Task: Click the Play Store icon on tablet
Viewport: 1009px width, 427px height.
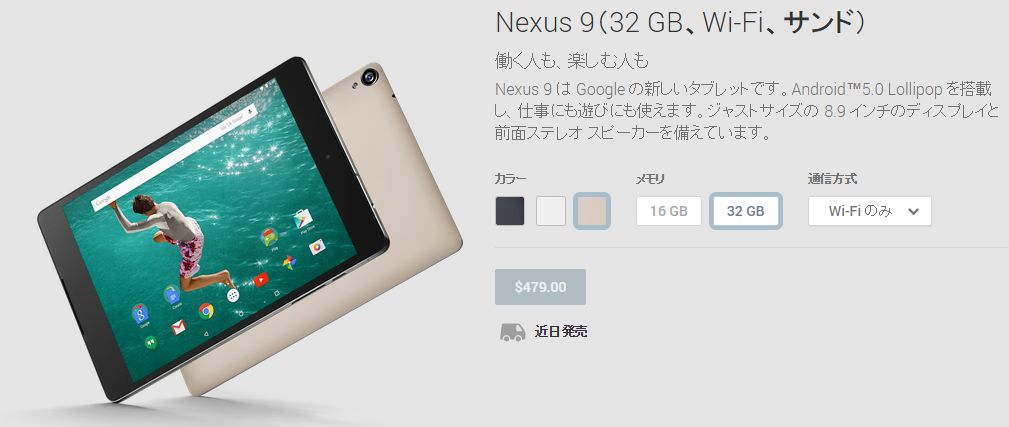Action: click(302, 219)
